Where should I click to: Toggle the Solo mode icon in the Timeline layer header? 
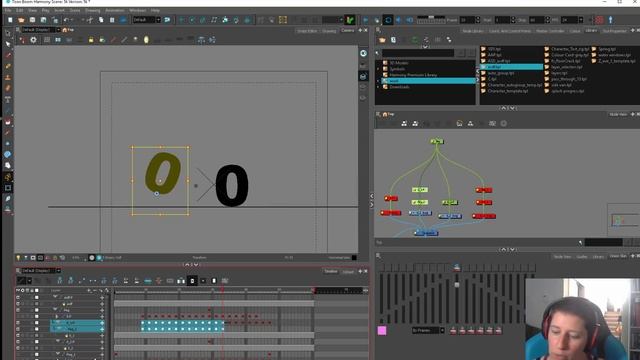click(22, 290)
